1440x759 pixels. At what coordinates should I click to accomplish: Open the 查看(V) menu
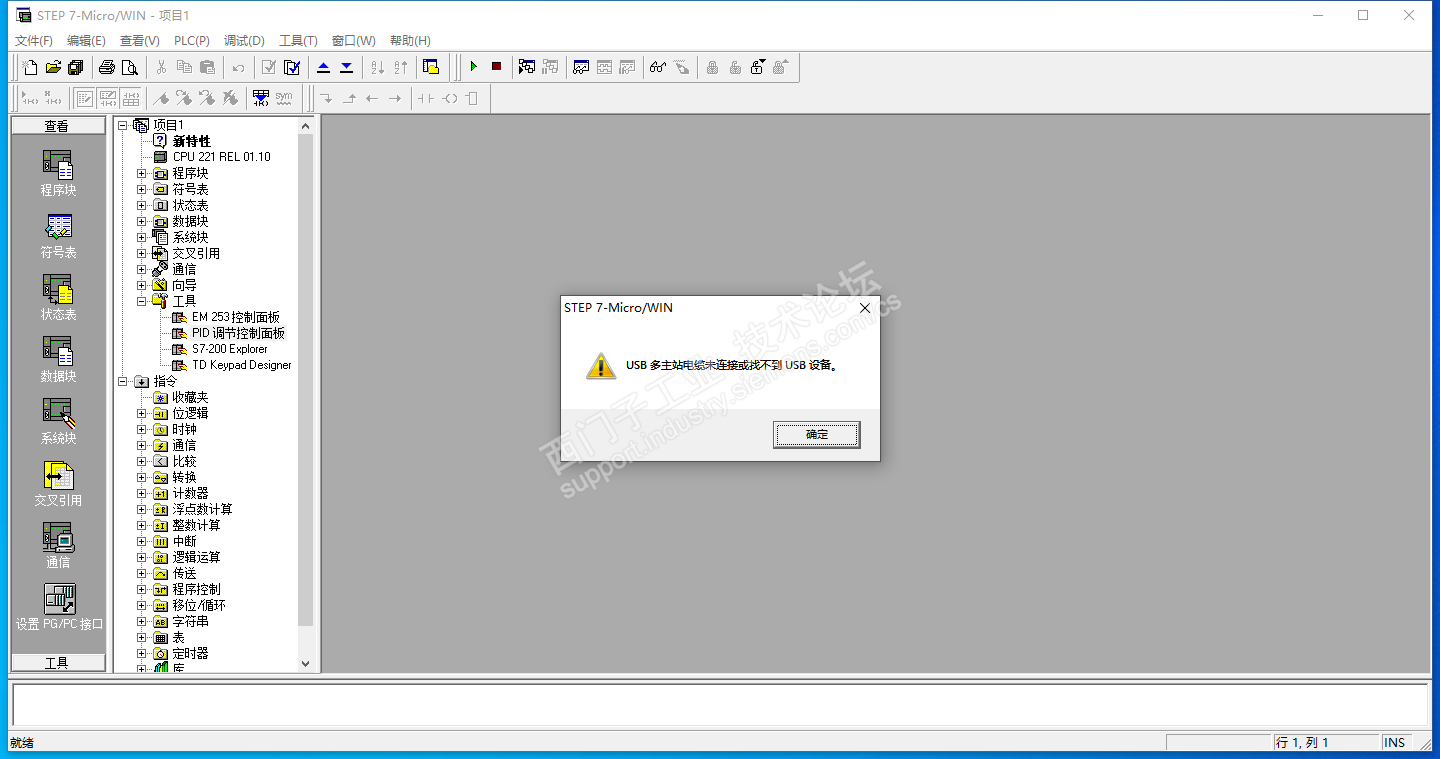pyautogui.click(x=140, y=41)
